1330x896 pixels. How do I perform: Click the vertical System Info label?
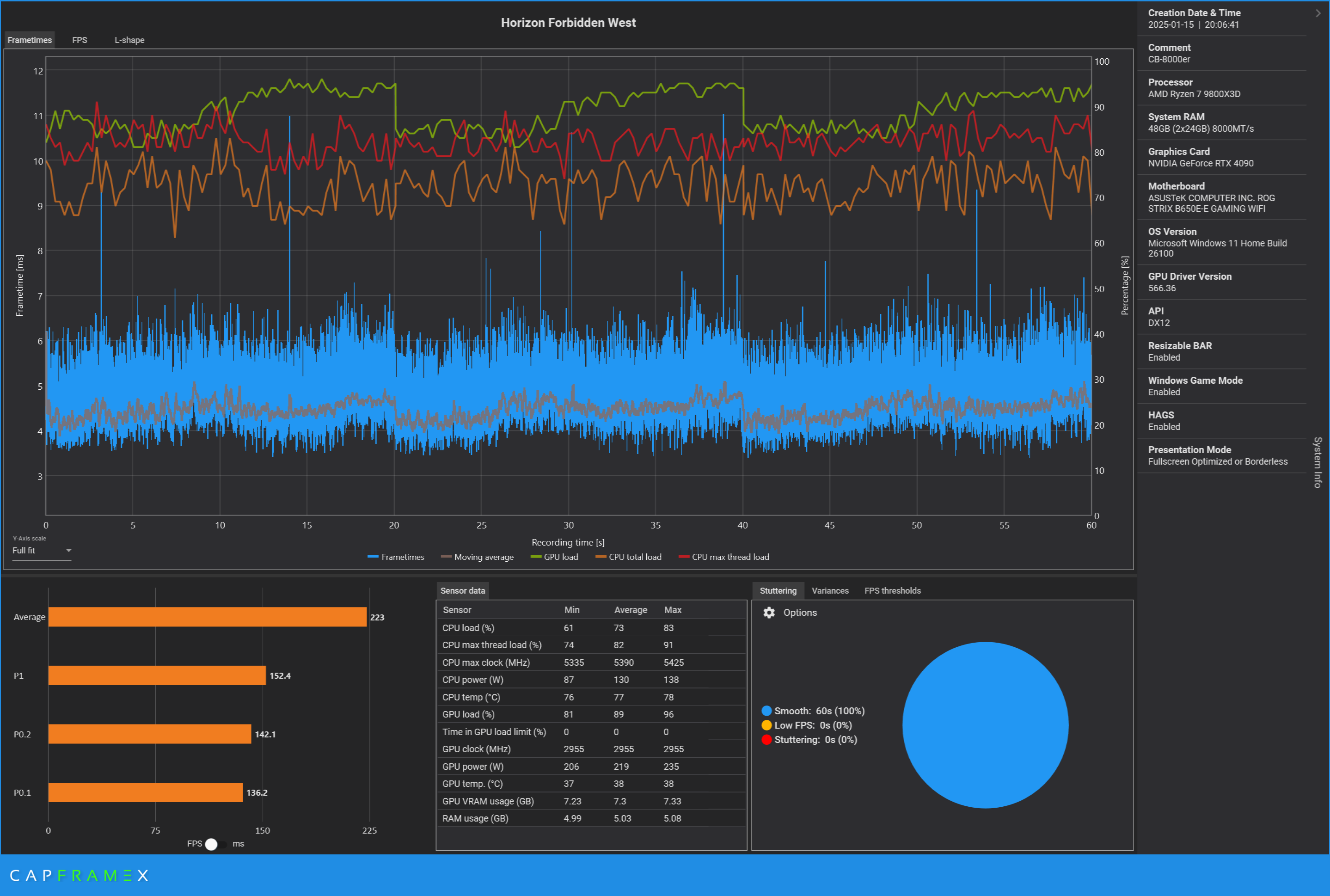[x=1318, y=462]
